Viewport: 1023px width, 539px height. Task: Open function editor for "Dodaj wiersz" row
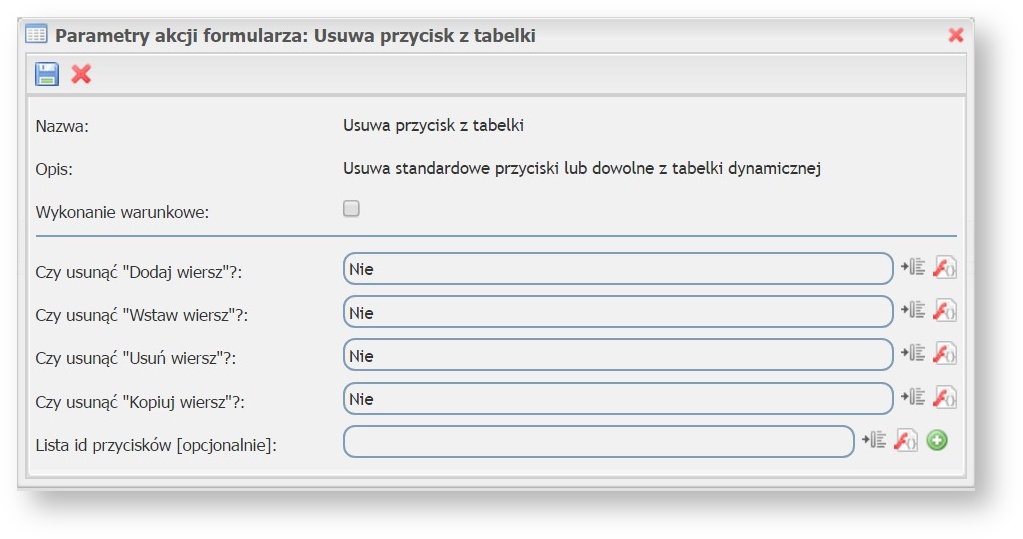coord(944,267)
